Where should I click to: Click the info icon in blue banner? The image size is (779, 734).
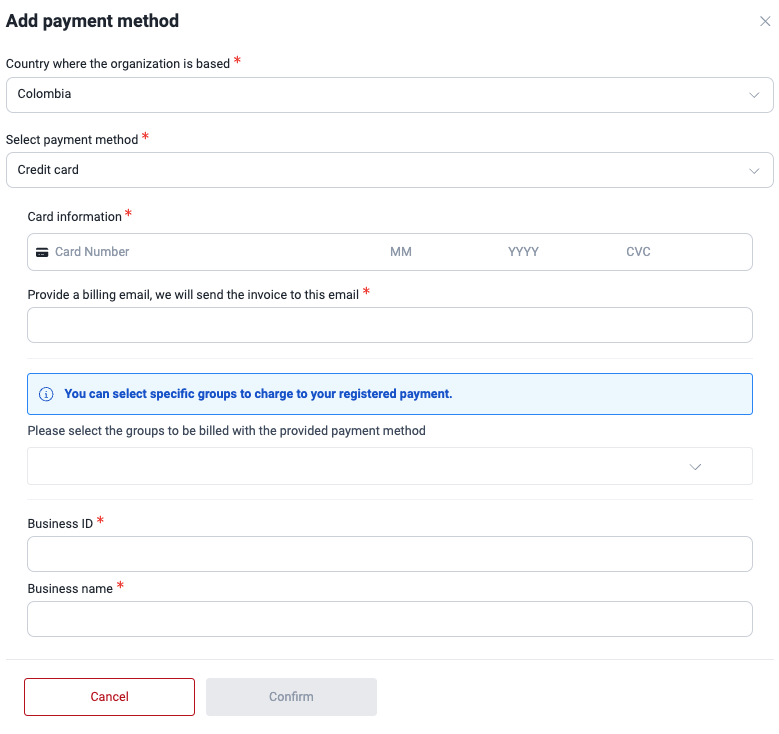click(46, 394)
